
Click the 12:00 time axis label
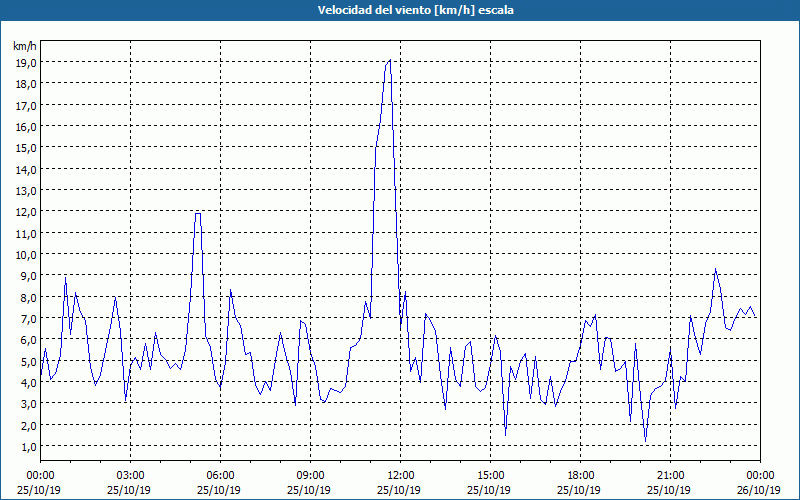tap(401, 476)
